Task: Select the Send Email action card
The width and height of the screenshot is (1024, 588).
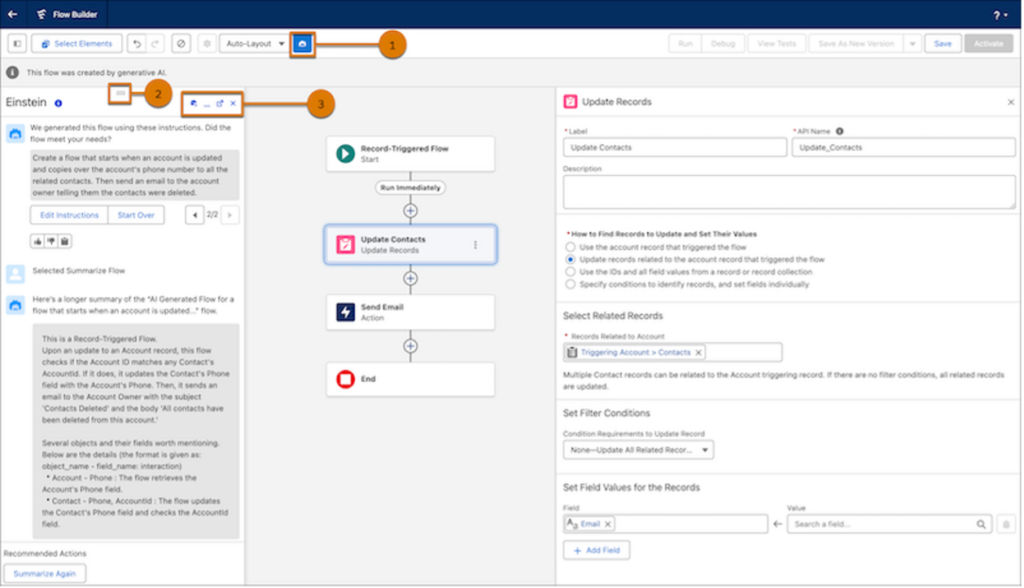Action: 410,312
